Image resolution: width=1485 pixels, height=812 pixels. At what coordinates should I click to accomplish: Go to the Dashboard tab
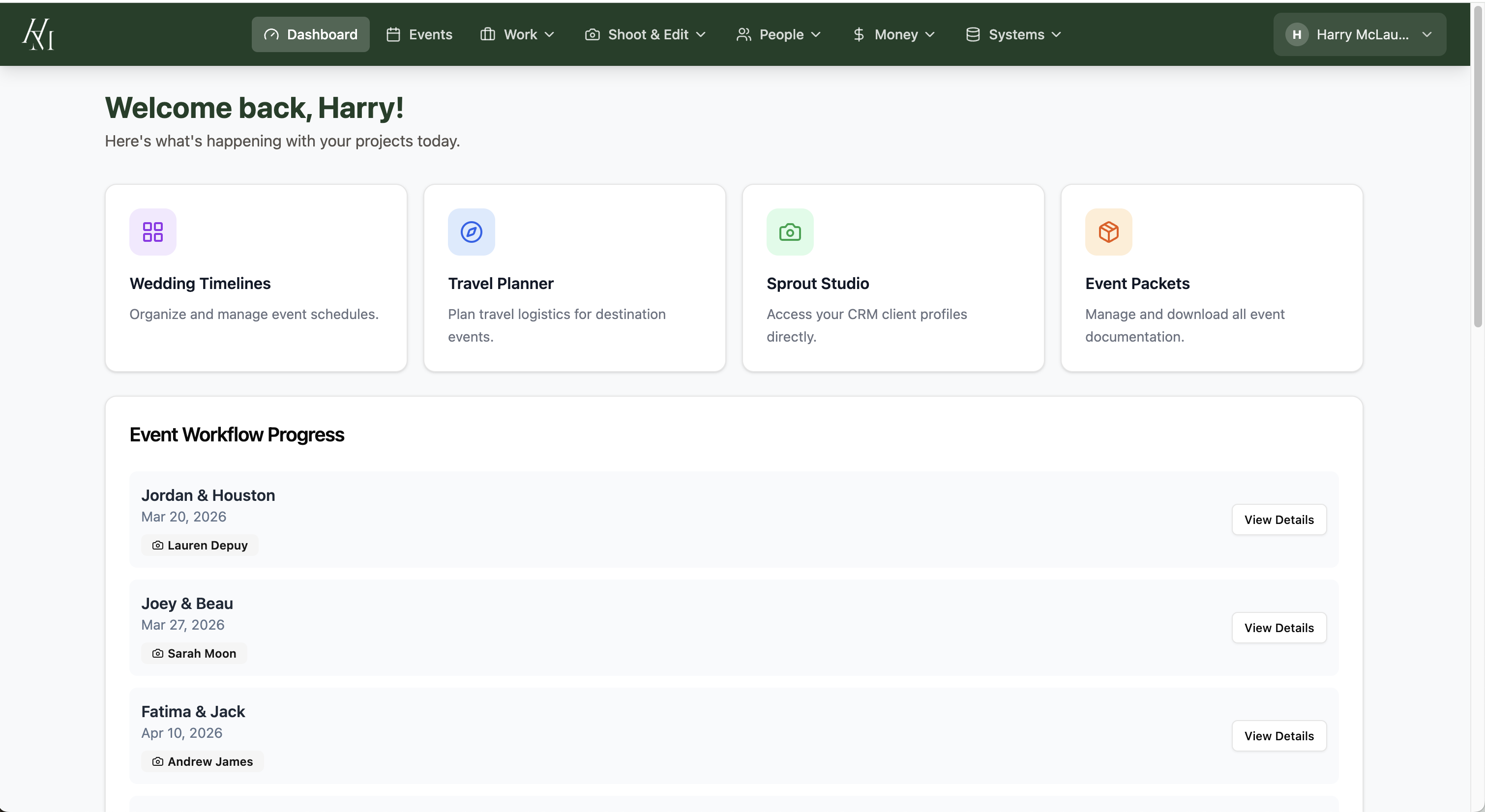click(310, 34)
